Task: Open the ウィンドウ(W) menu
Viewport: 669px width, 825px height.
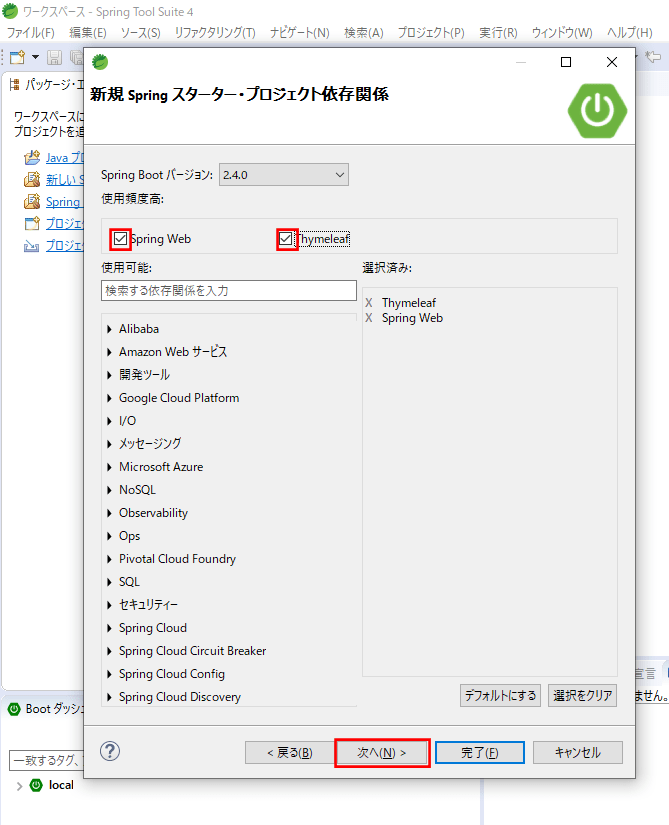Action: 562,33
